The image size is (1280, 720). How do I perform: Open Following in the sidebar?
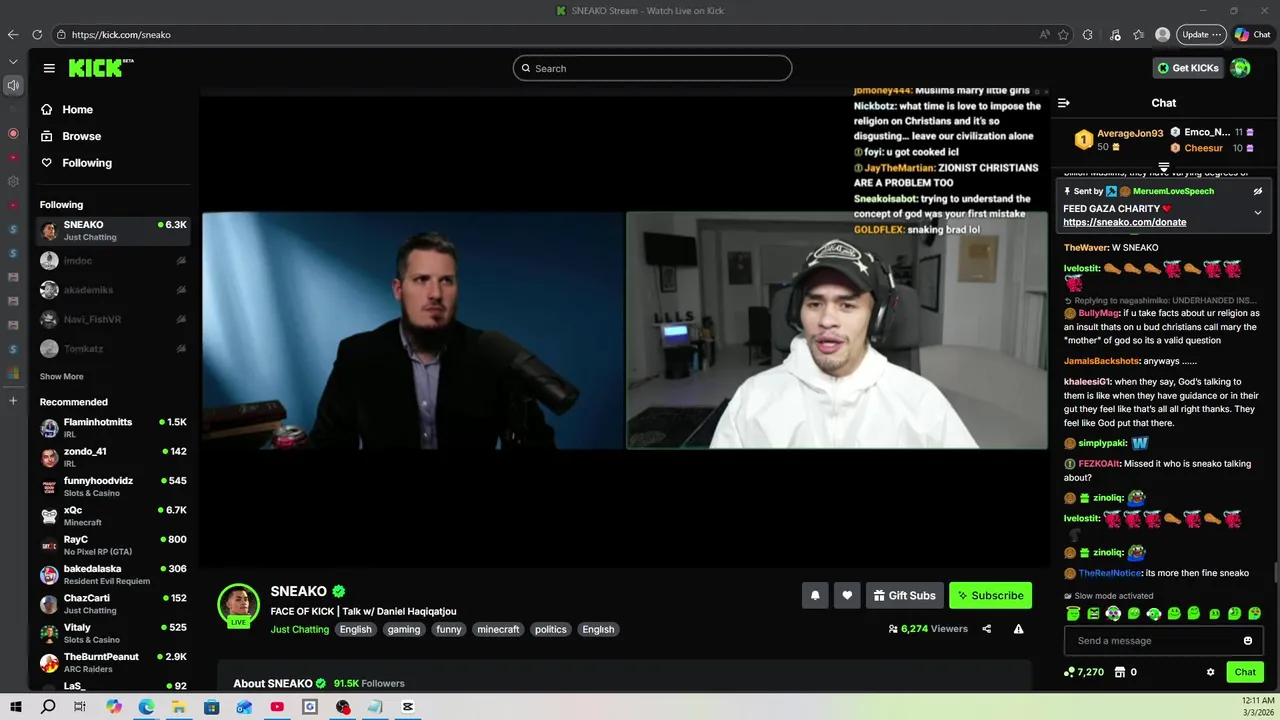pos(76,163)
